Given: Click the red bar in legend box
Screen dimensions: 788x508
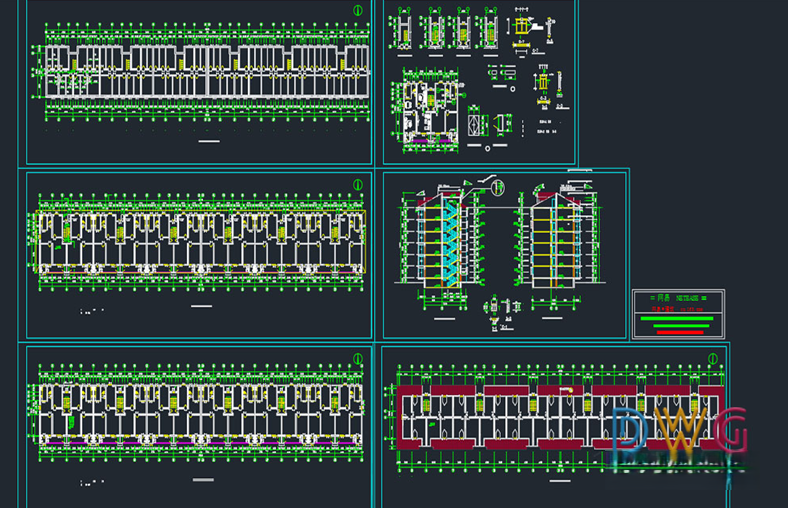Looking at the screenshot, I should point(680,332).
